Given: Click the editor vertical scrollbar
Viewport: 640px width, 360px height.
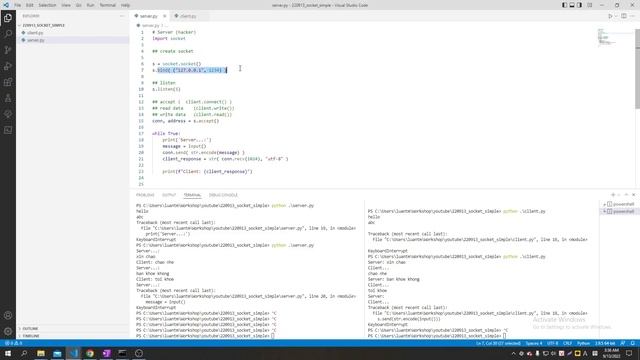Looking at the screenshot, I should point(638,69).
